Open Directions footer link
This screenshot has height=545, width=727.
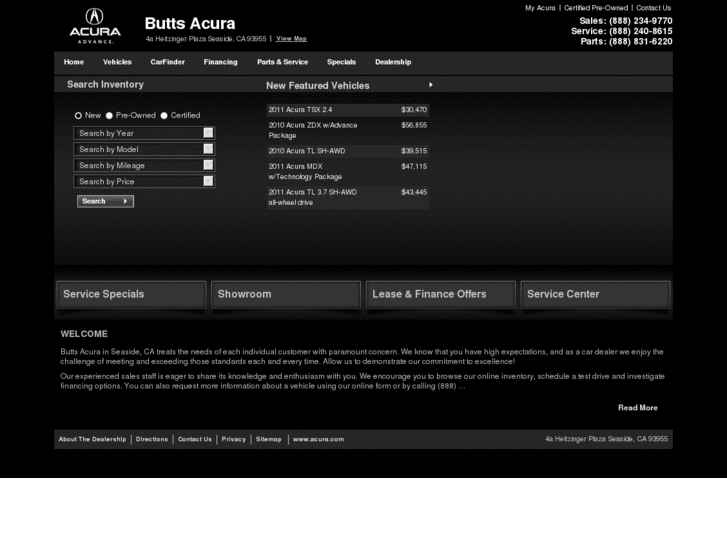coord(152,439)
